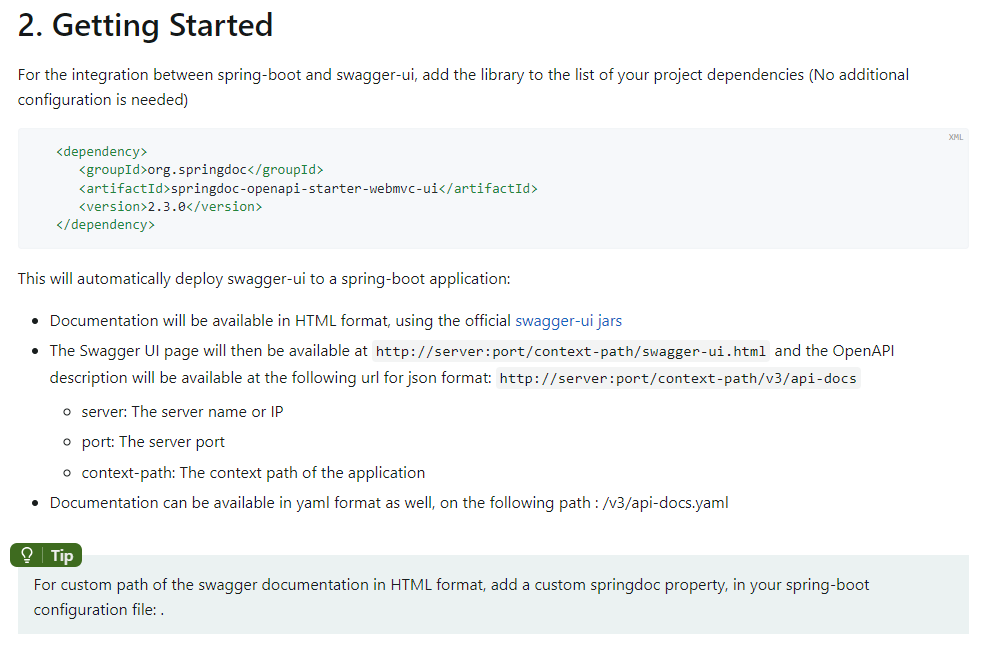This screenshot has height=655, width=994.
Task: Click the version 2.3.0 line
Action: (x=170, y=207)
